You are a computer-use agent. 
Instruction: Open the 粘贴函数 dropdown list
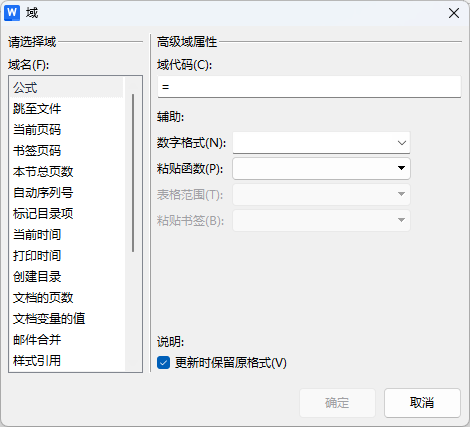[x=321, y=168]
